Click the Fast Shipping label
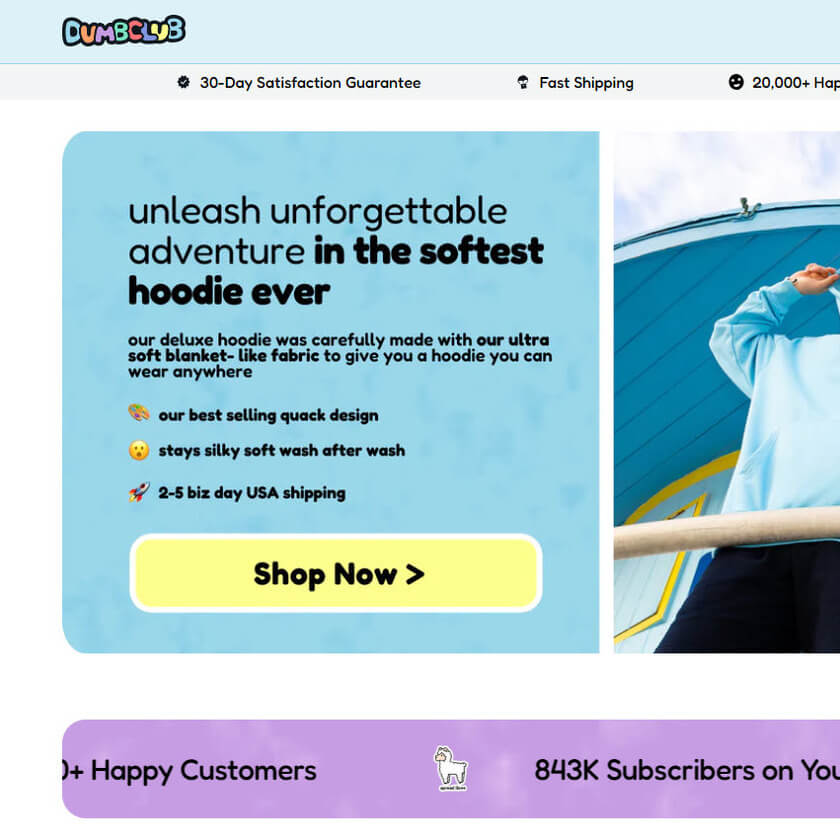The image size is (840, 840). [x=586, y=82]
